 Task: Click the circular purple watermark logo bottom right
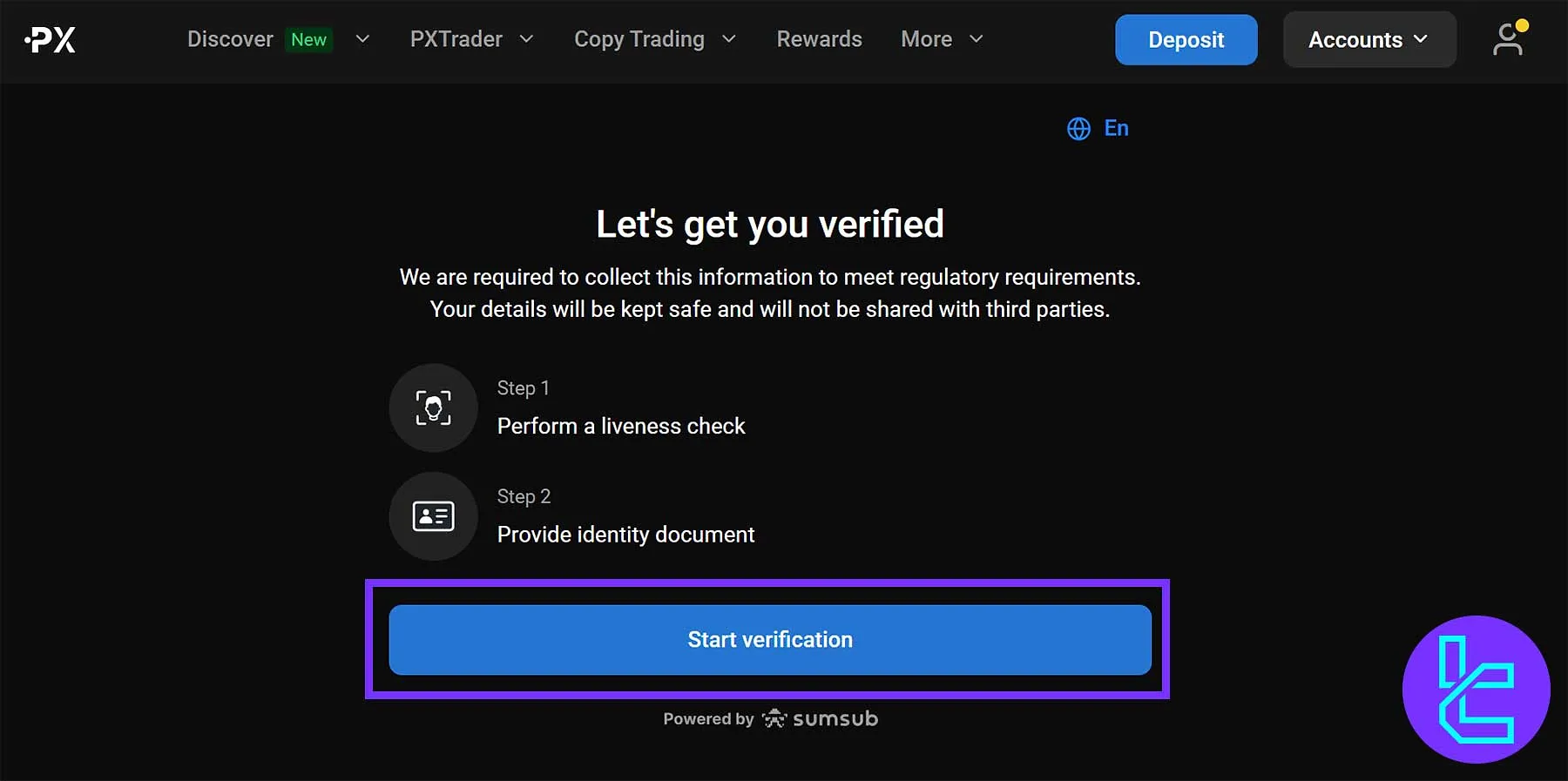click(1475, 690)
